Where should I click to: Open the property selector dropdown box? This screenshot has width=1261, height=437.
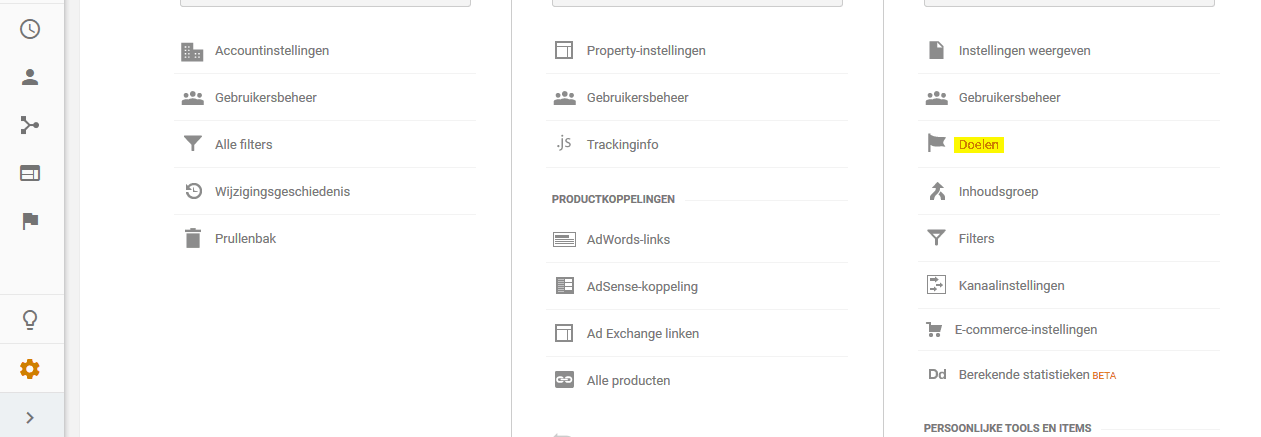pos(697,3)
